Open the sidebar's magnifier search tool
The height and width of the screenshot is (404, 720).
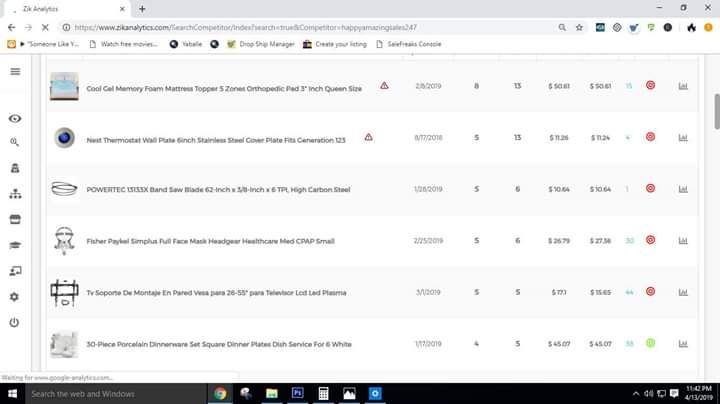click(15, 143)
